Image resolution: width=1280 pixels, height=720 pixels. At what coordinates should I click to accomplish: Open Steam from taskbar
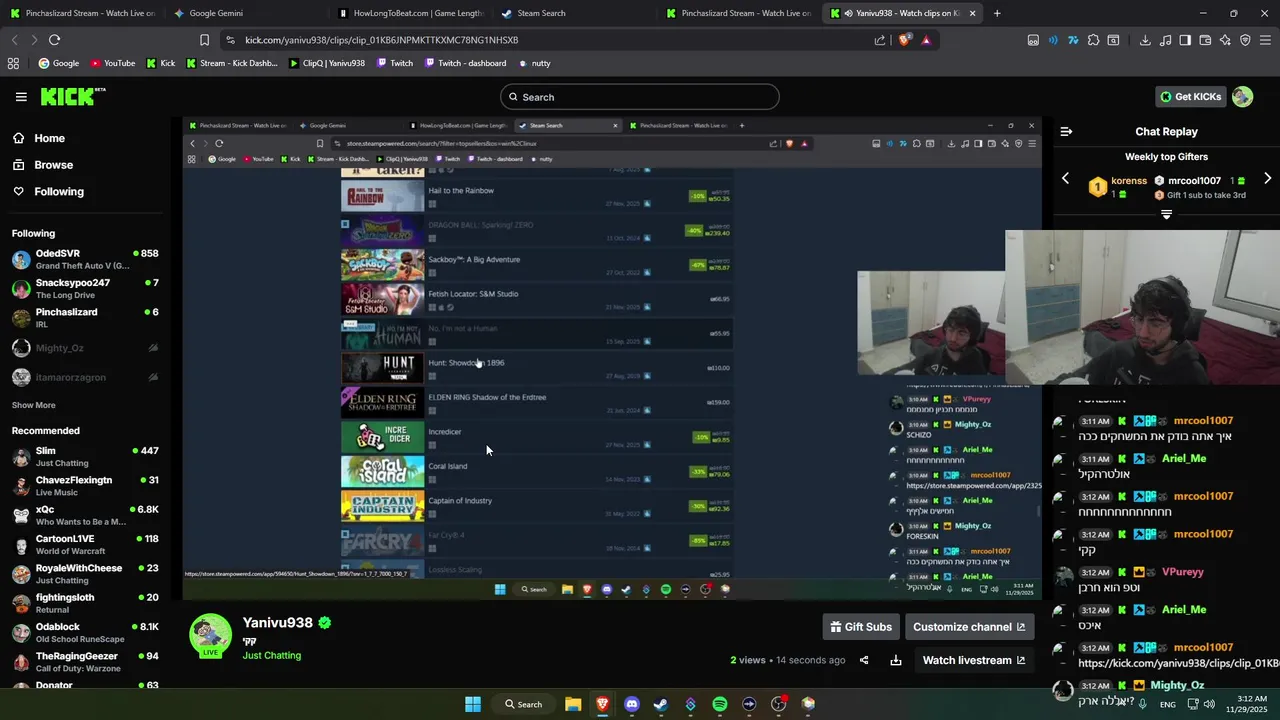661,704
